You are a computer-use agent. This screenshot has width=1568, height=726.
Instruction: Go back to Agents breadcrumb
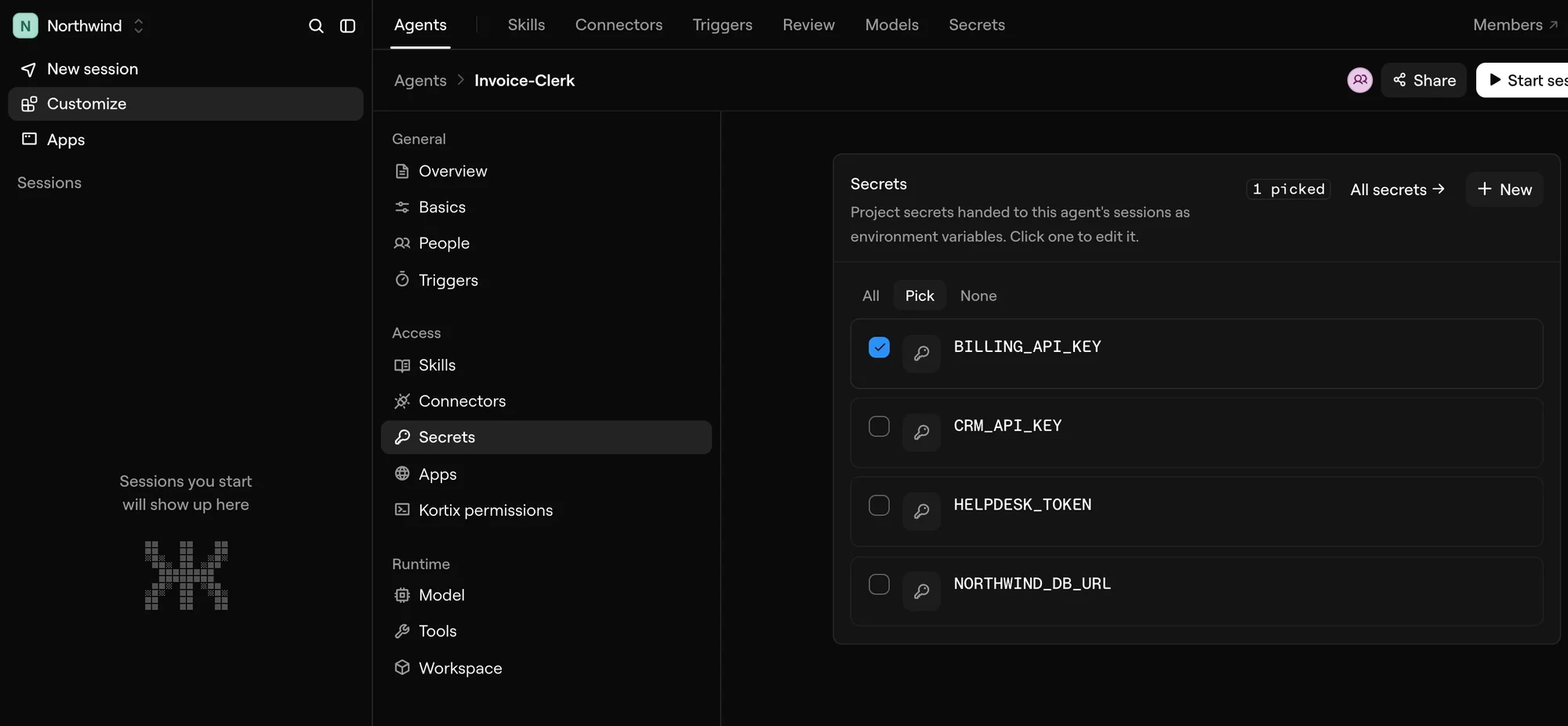tap(420, 81)
